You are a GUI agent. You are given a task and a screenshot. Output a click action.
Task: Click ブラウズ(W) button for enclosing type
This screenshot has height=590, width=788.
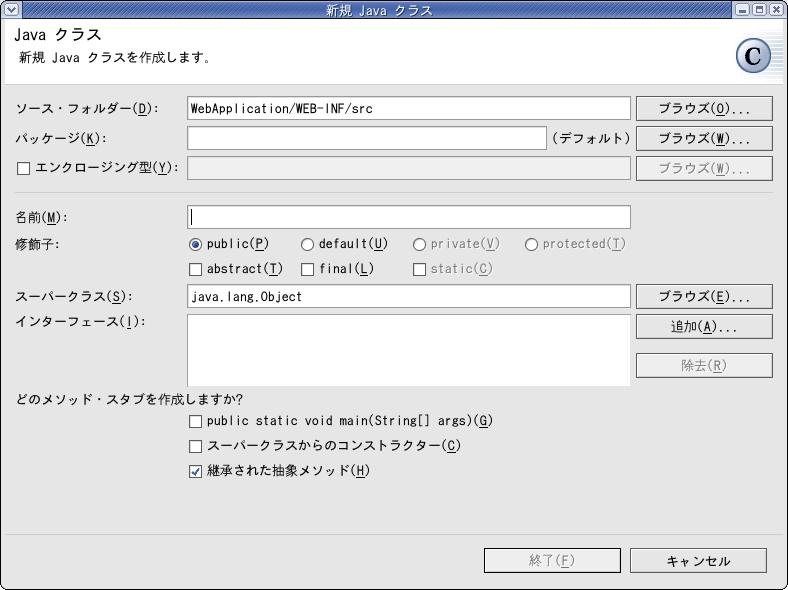point(704,168)
